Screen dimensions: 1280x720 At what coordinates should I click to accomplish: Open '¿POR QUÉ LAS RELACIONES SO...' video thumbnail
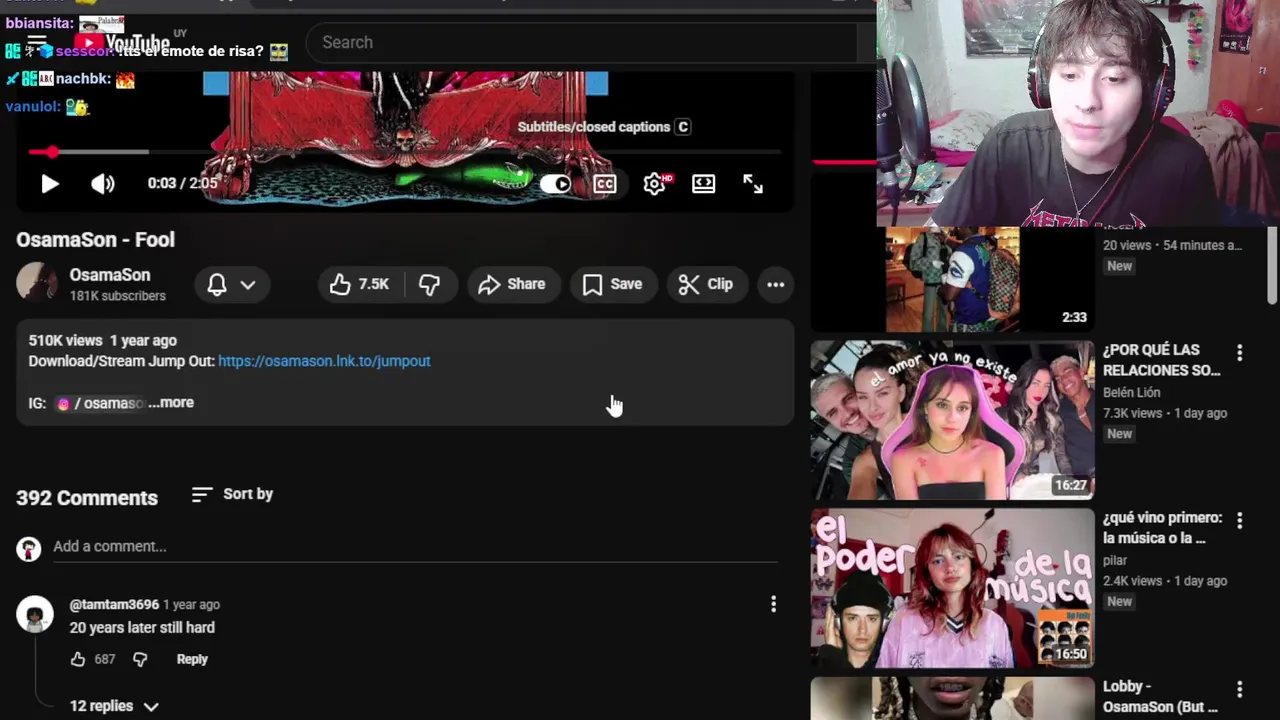[x=952, y=420]
